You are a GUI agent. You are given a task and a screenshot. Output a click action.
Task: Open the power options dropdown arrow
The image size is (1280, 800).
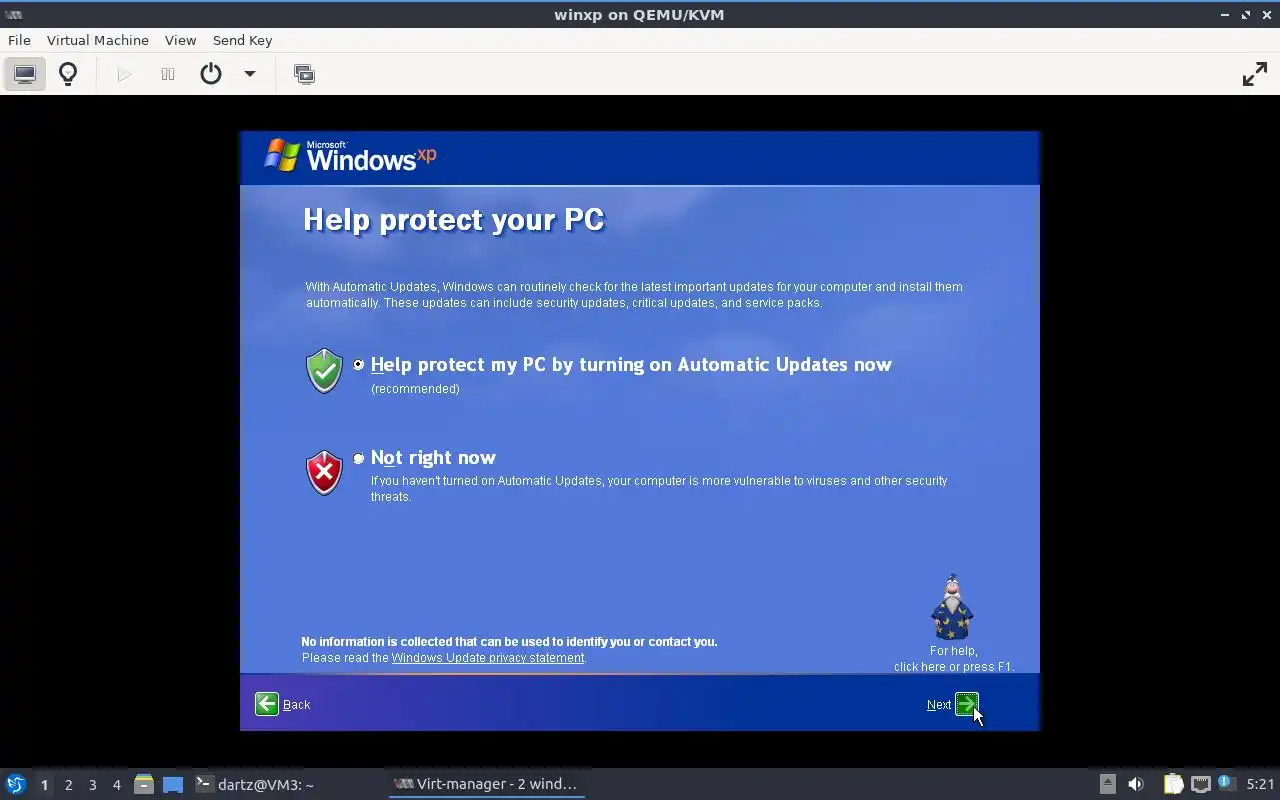[x=250, y=74]
